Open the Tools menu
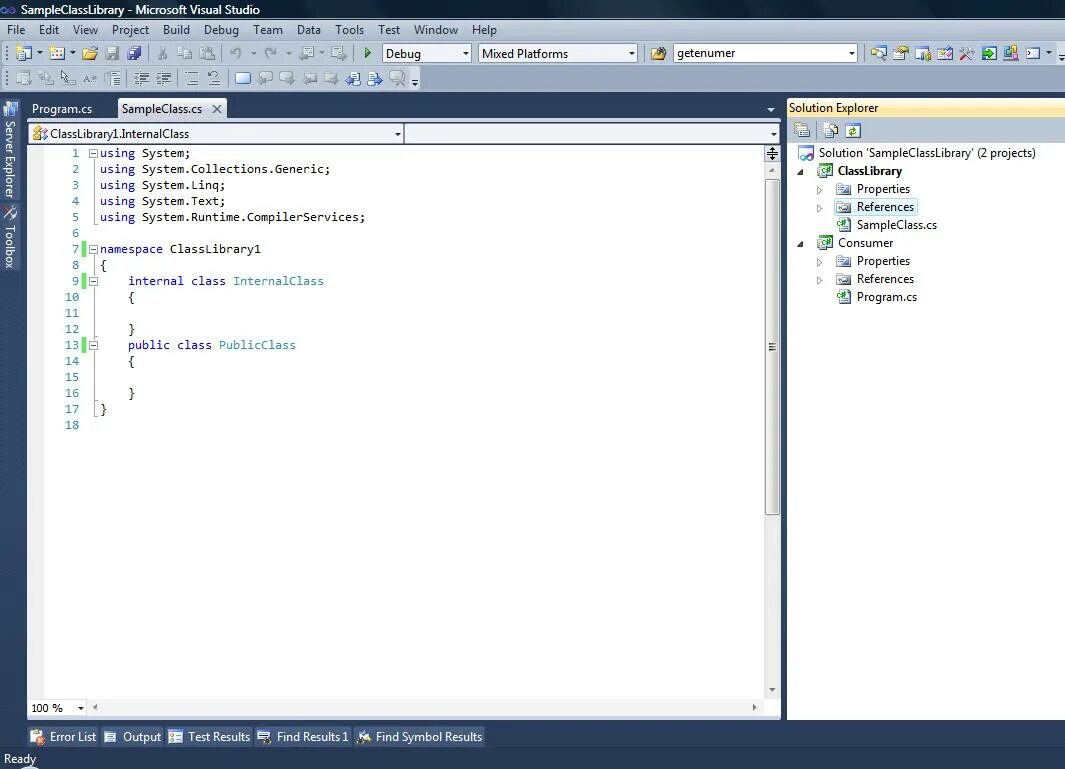Image resolution: width=1065 pixels, height=769 pixels. pos(349,30)
